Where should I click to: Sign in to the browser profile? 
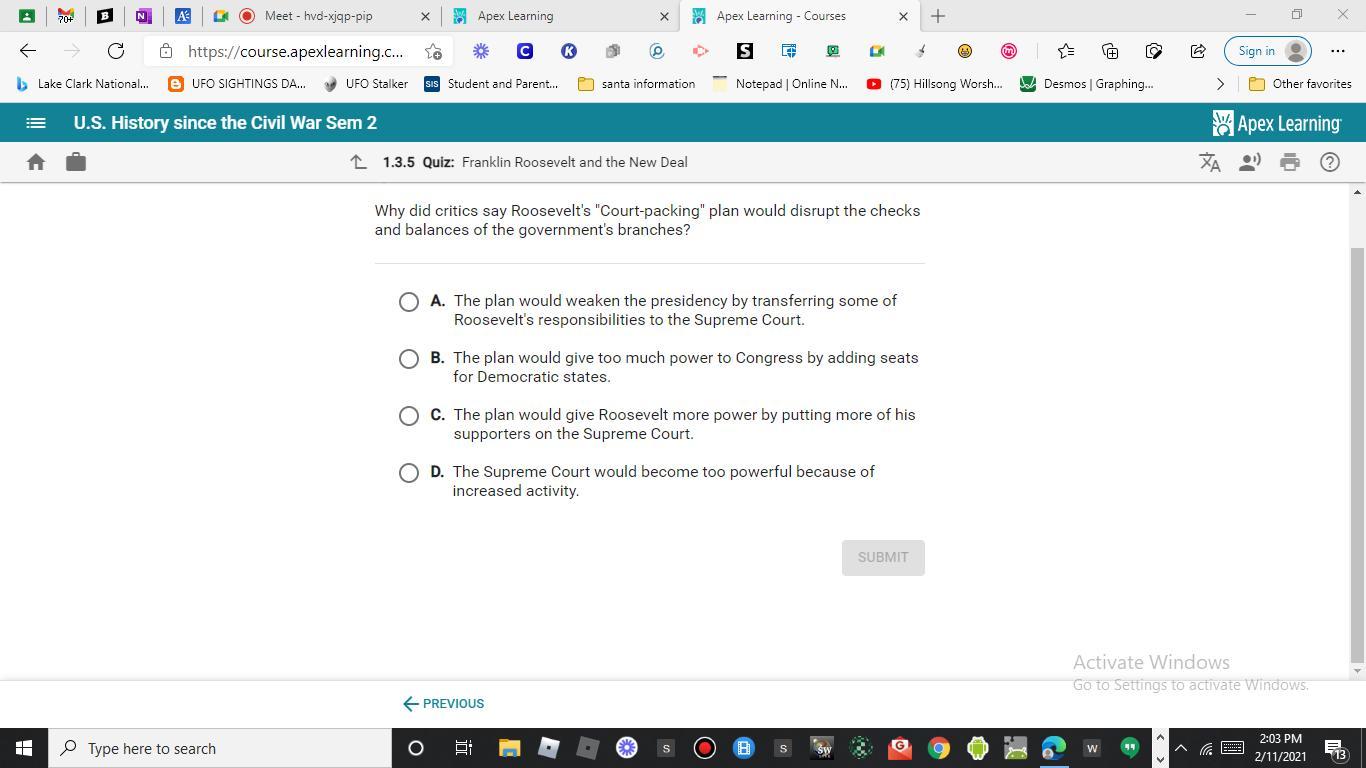click(1267, 51)
